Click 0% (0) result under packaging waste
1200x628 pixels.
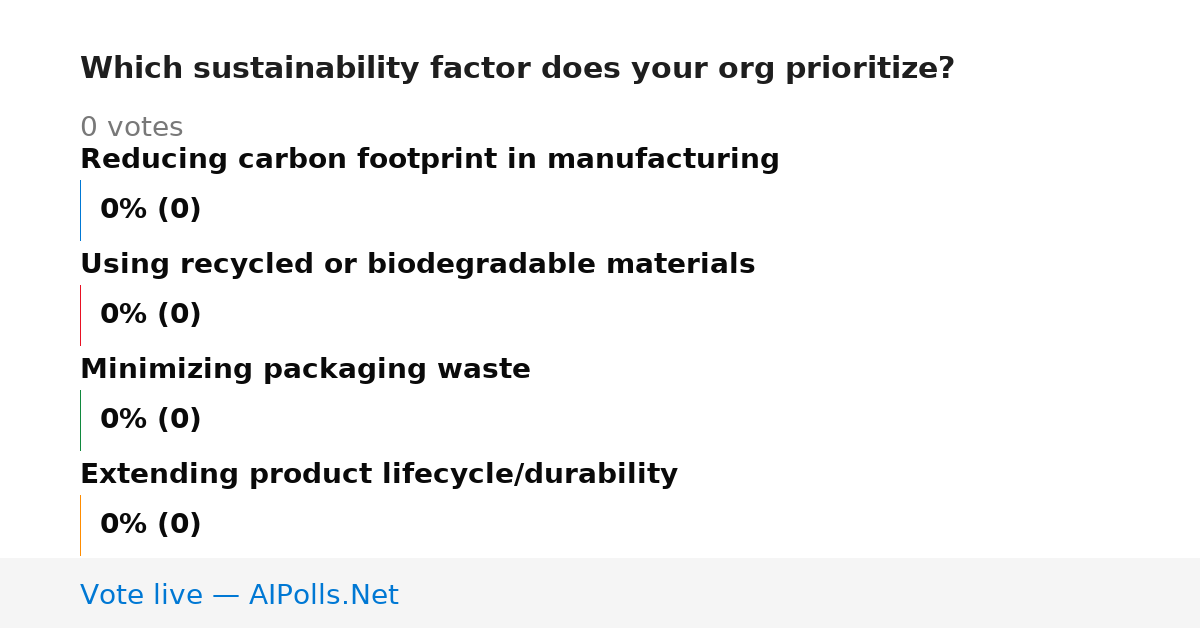150,420
